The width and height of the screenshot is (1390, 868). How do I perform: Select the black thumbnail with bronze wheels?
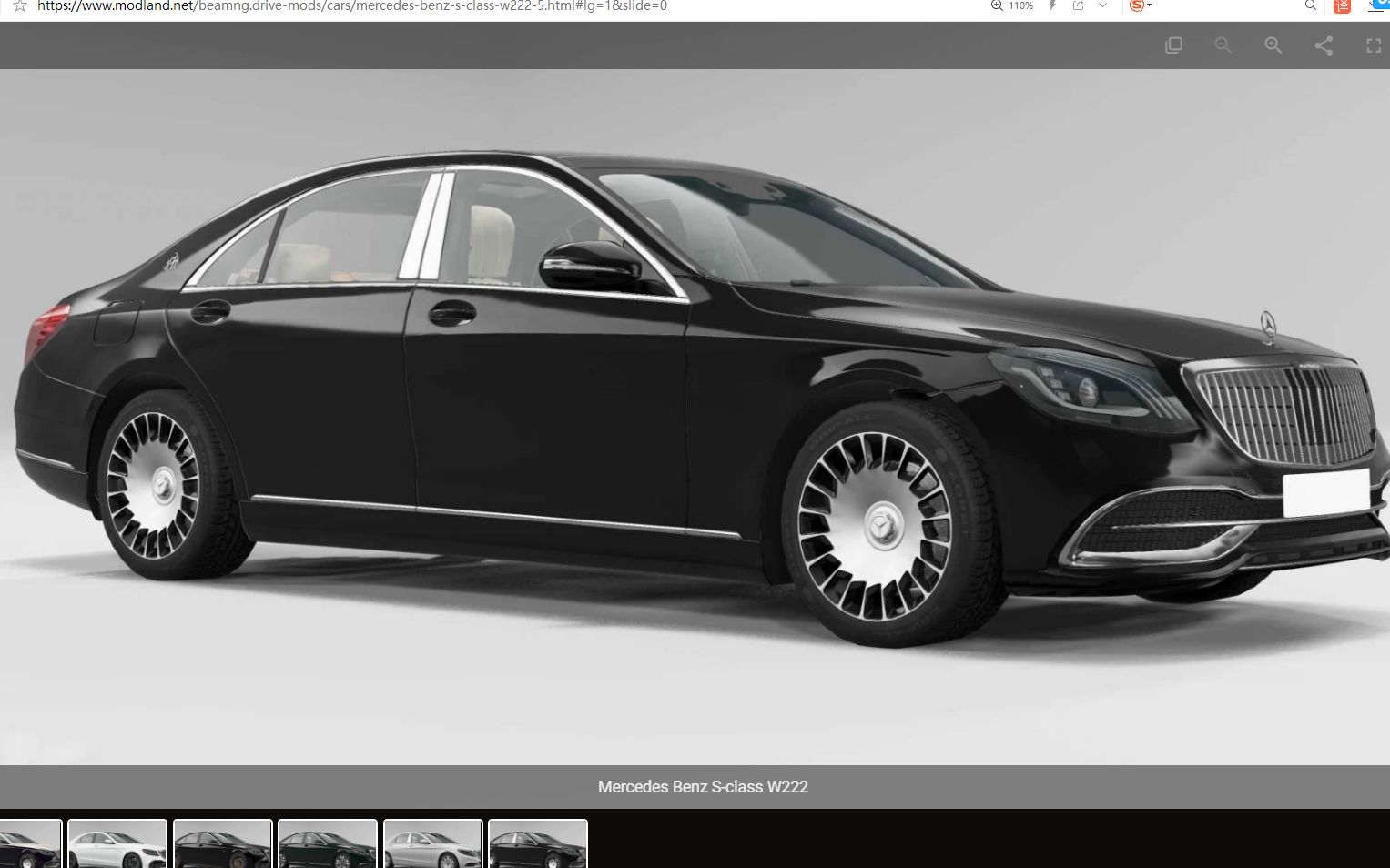pos(223,844)
